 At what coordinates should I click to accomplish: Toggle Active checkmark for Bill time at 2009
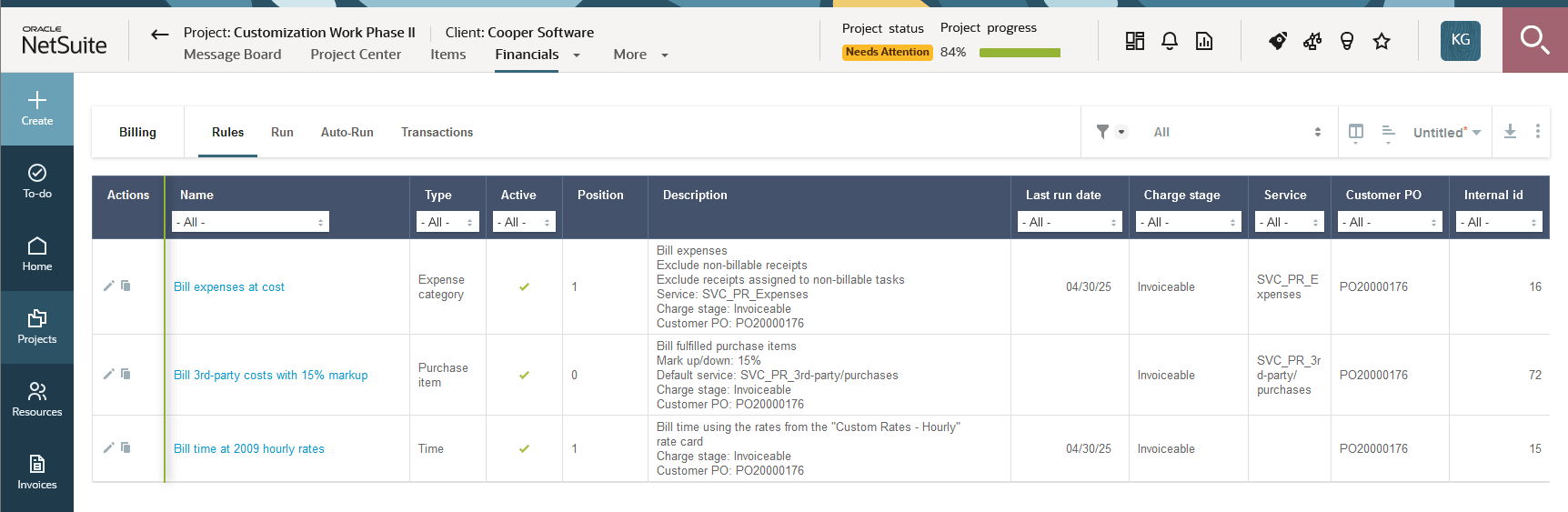pos(524,448)
